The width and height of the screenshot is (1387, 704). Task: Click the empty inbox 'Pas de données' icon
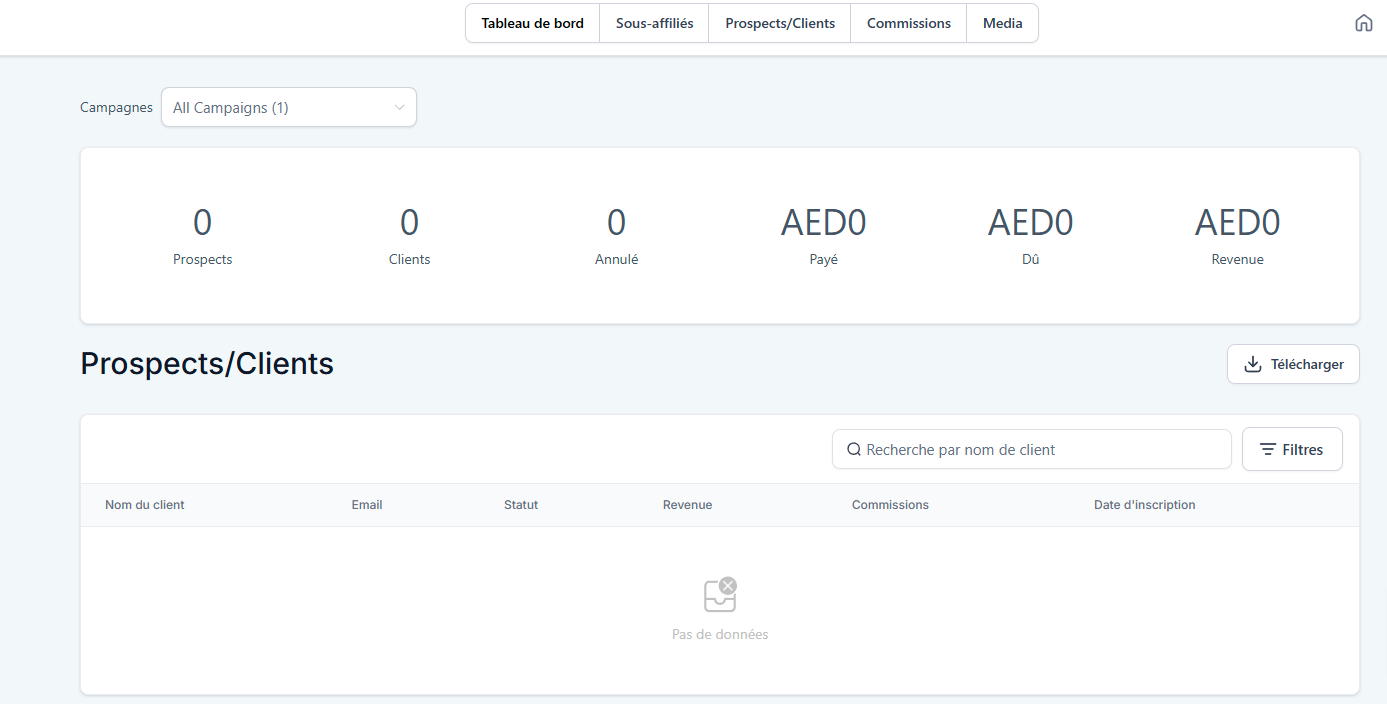(x=720, y=595)
